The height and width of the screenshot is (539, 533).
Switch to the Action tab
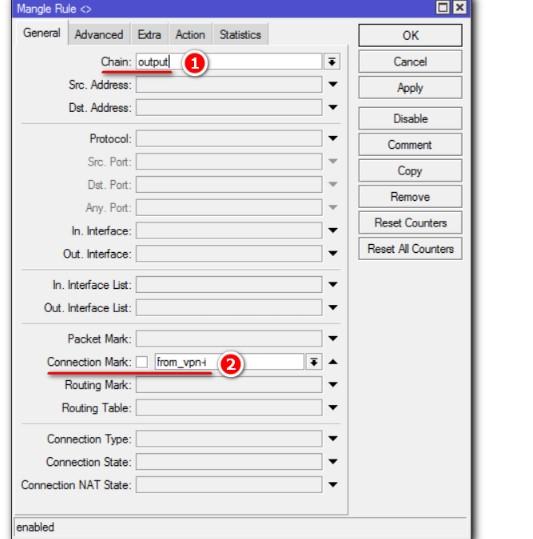click(x=190, y=35)
